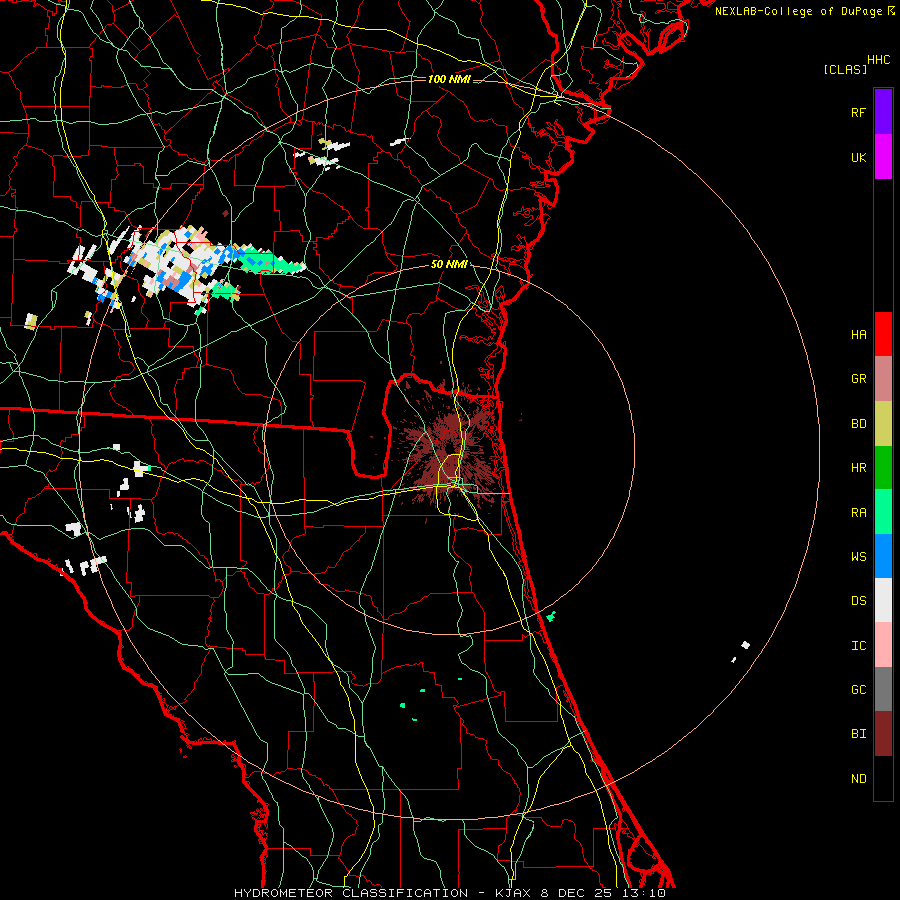Select the GR legend label
The width and height of the screenshot is (900, 900).
click(858, 379)
